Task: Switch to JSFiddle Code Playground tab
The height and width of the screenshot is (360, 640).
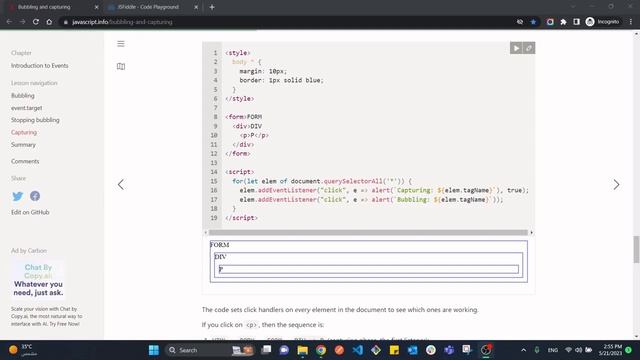Action: [x=149, y=7]
